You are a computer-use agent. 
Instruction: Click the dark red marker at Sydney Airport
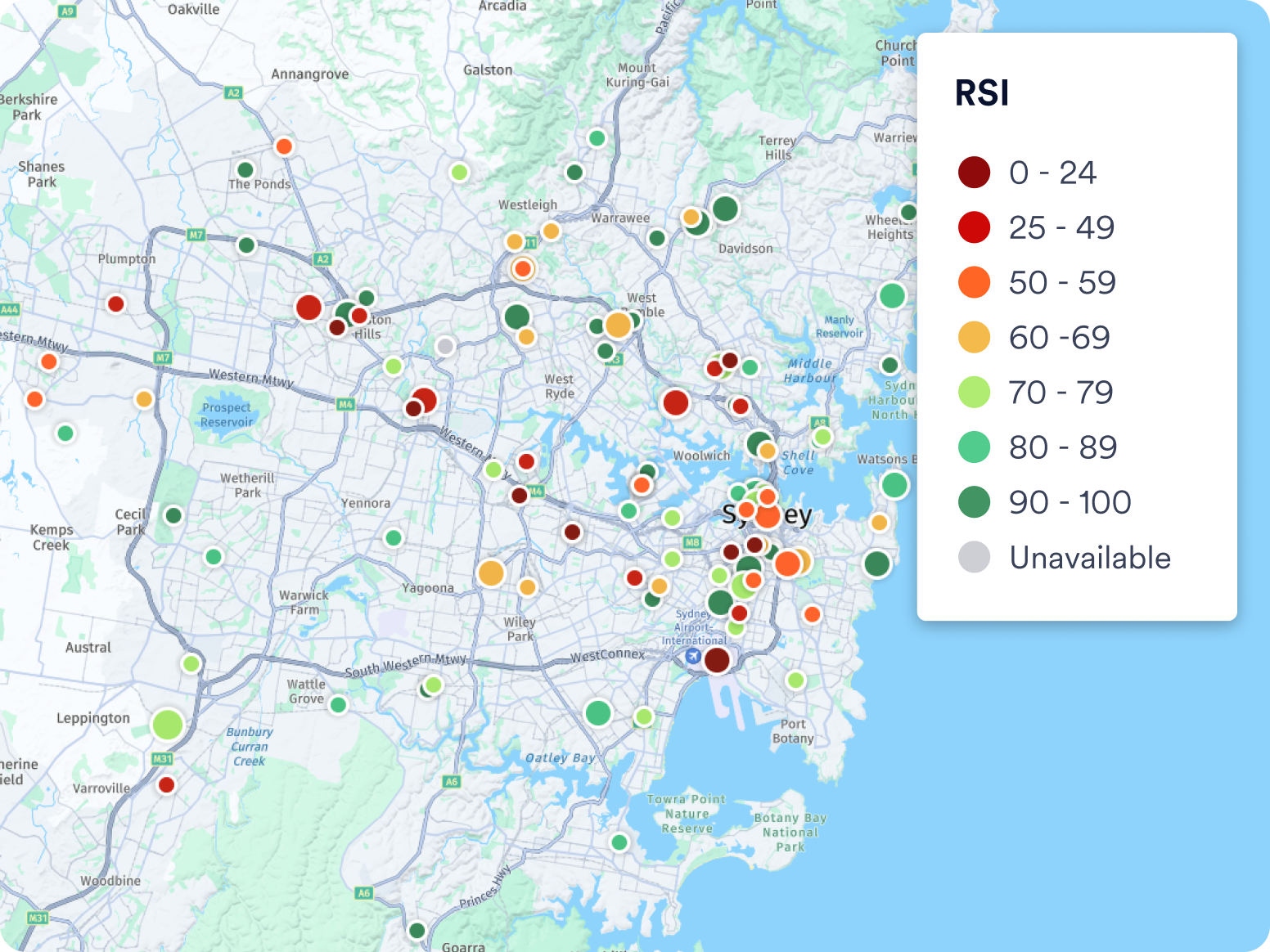[717, 660]
